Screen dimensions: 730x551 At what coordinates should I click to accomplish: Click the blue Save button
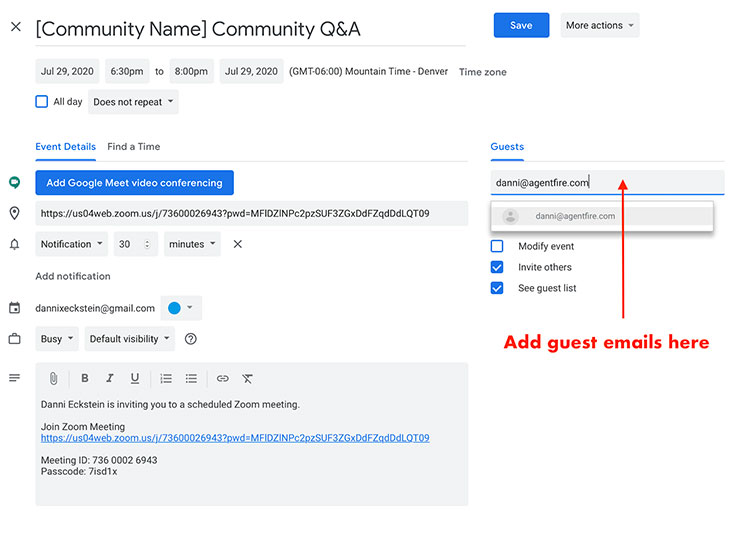click(x=521, y=26)
